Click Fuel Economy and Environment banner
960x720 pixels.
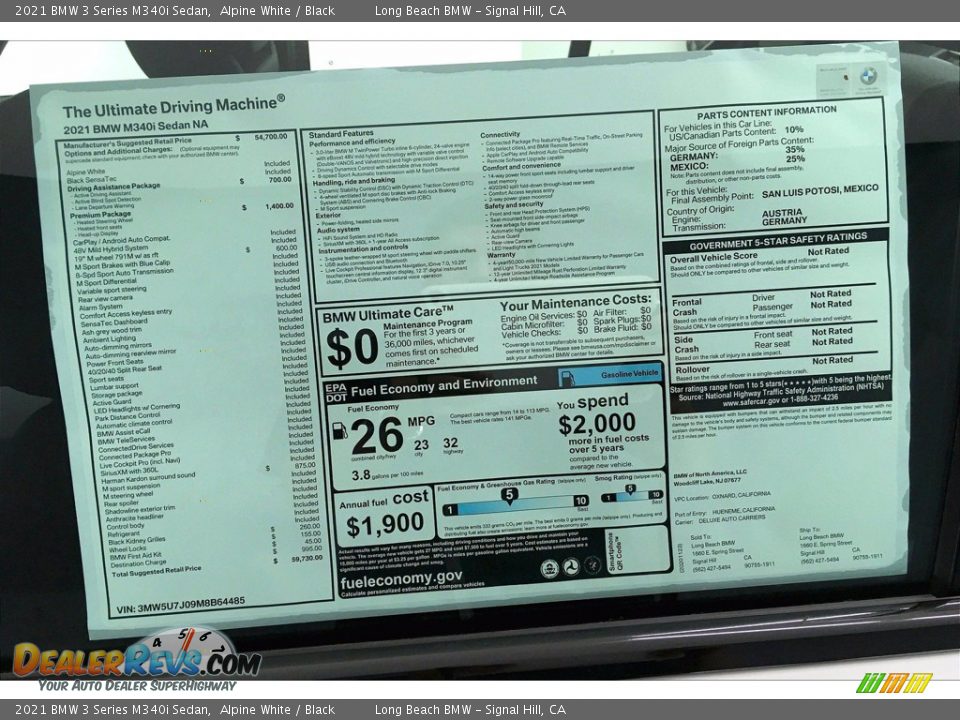444,386
